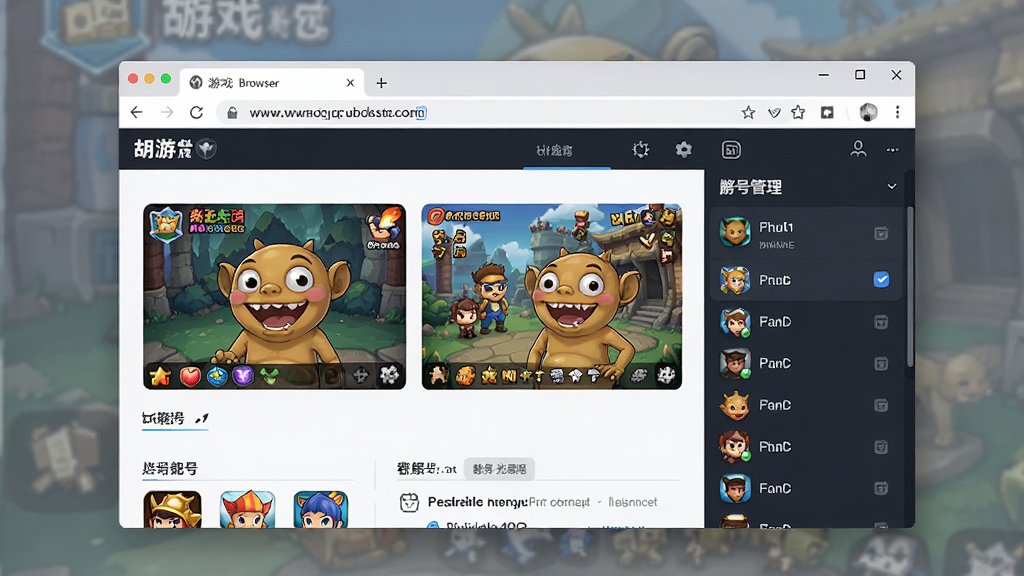Go back using the browser back arrow

pyautogui.click(x=136, y=112)
